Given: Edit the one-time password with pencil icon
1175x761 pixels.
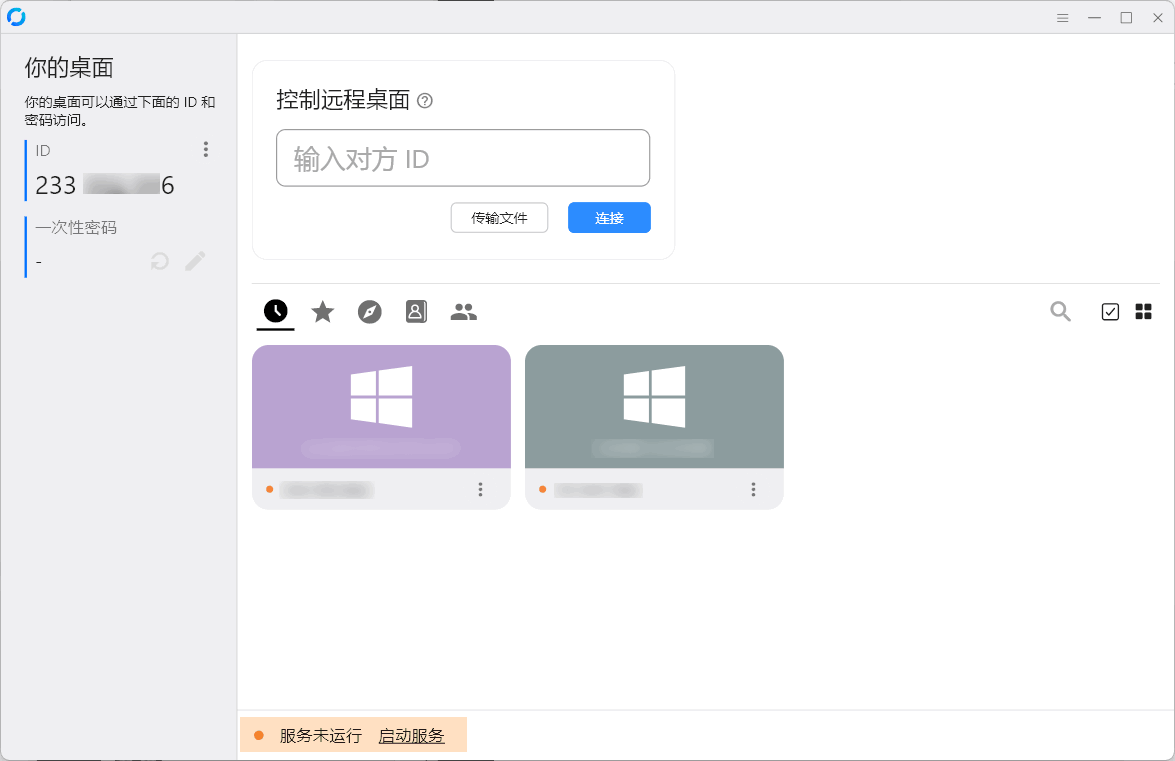Looking at the screenshot, I should tap(195, 262).
